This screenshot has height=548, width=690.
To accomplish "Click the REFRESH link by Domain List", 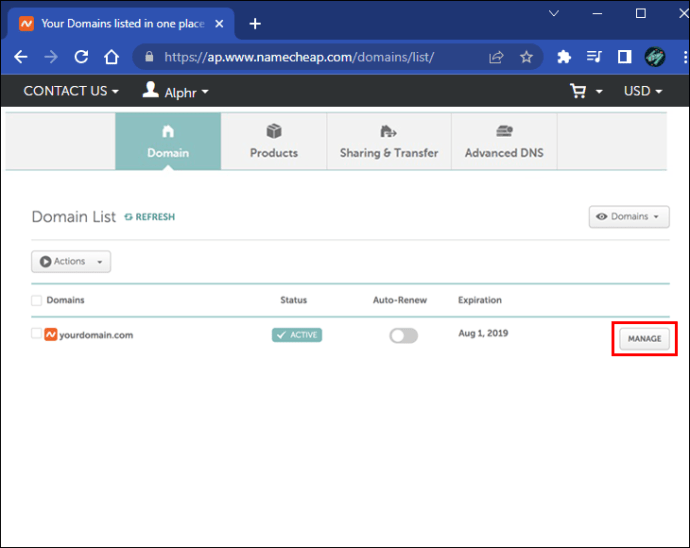I will point(150,217).
